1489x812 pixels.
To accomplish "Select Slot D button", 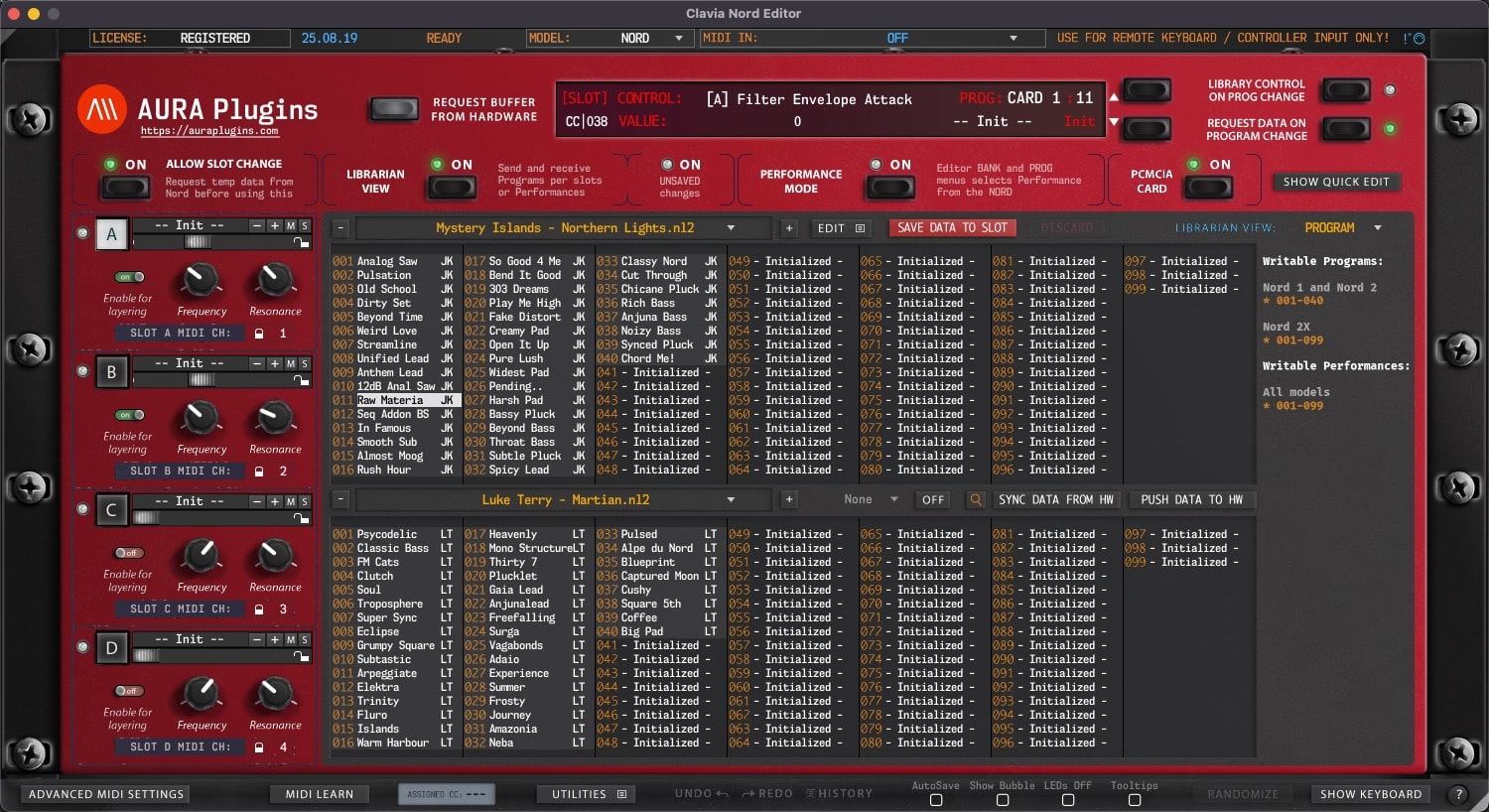I will [111, 648].
